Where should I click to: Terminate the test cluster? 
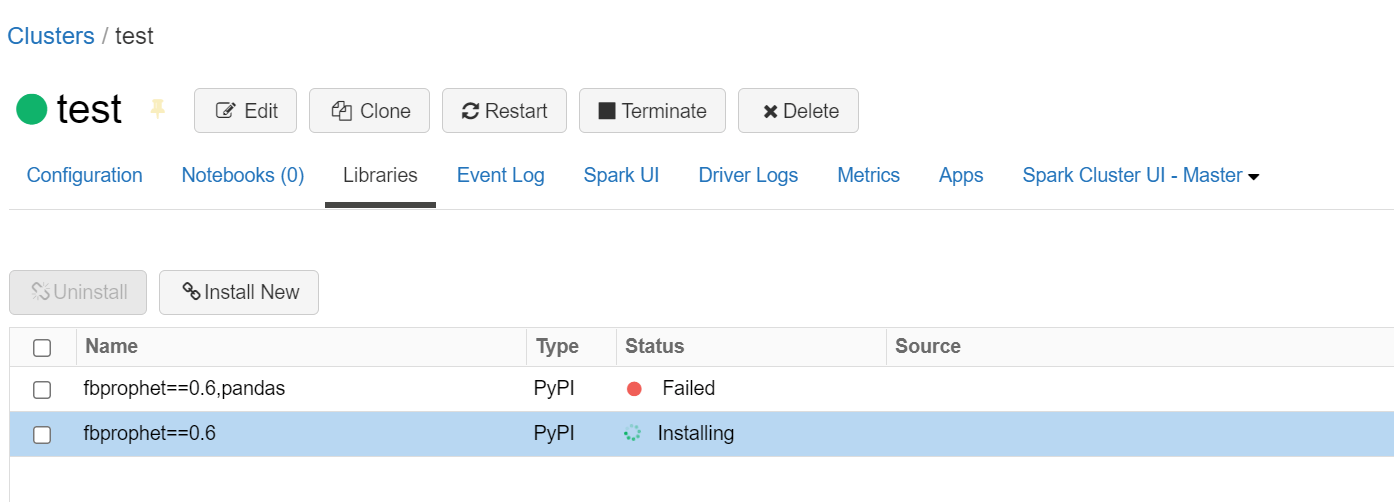pyautogui.click(x=652, y=111)
